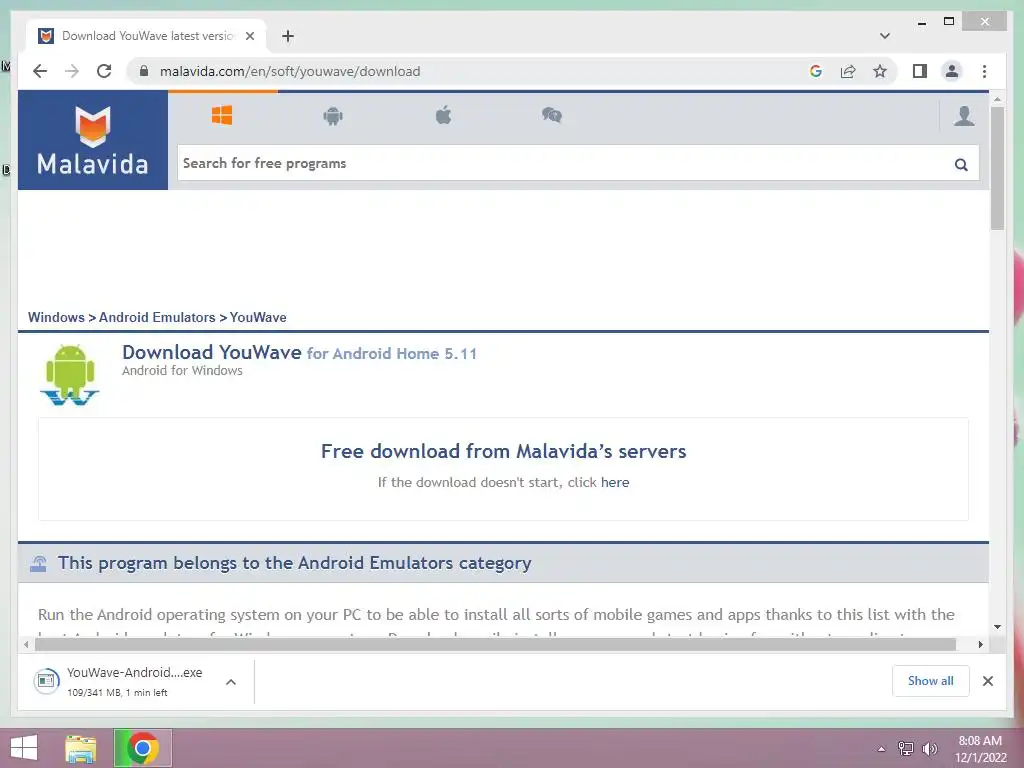
Task: Click the horizontal scrollbar thumb
Action: pyautogui.click(x=495, y=645)
